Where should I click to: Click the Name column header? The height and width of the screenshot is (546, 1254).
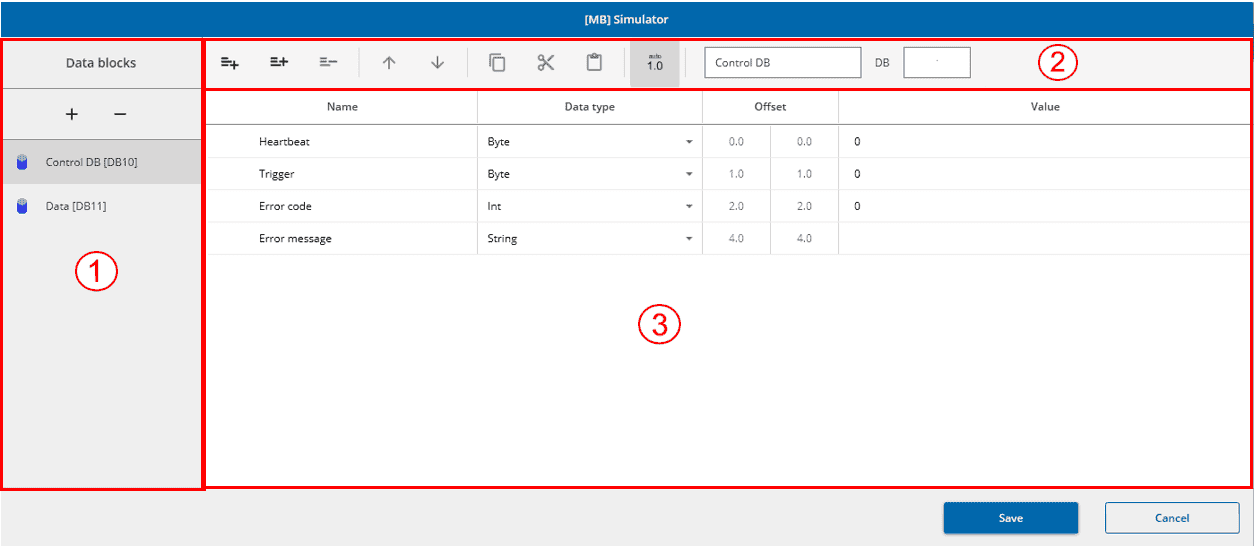point(342,106)
